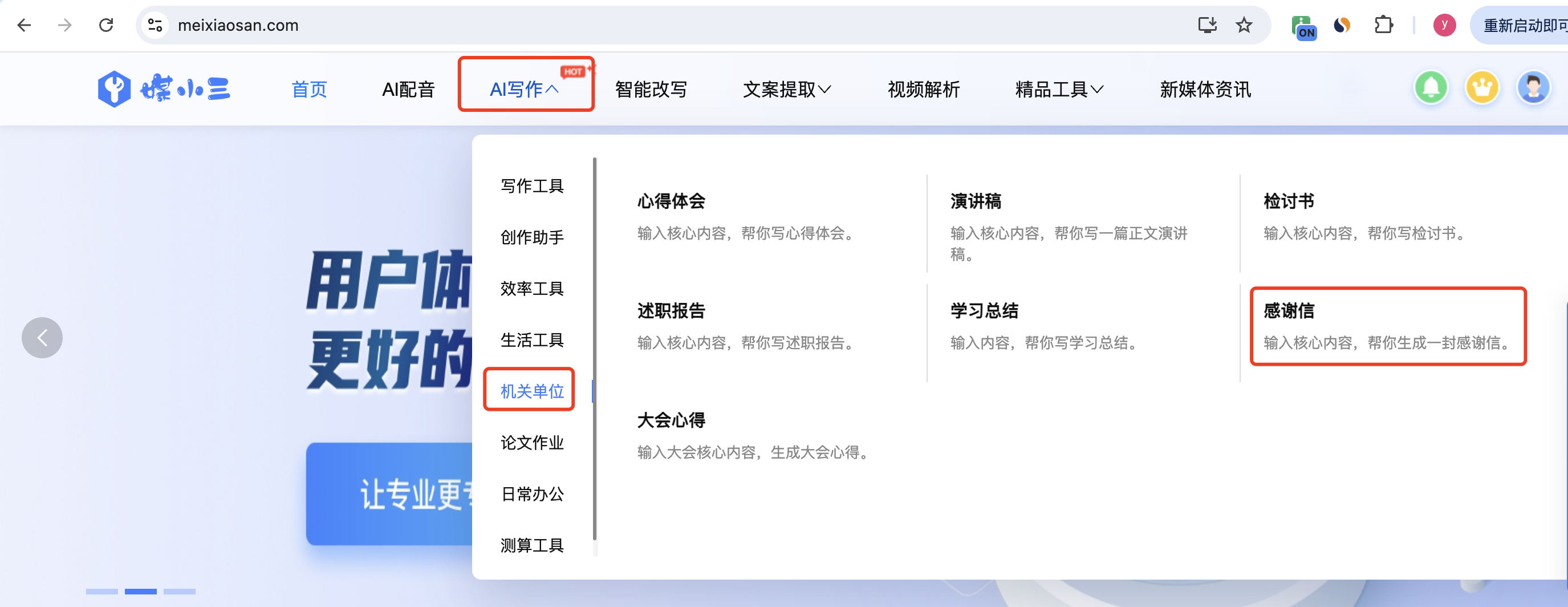Select 论文作业 category in sidebar
The image size is (1568, 607).
pyautogui.click(x=532, y=443)
